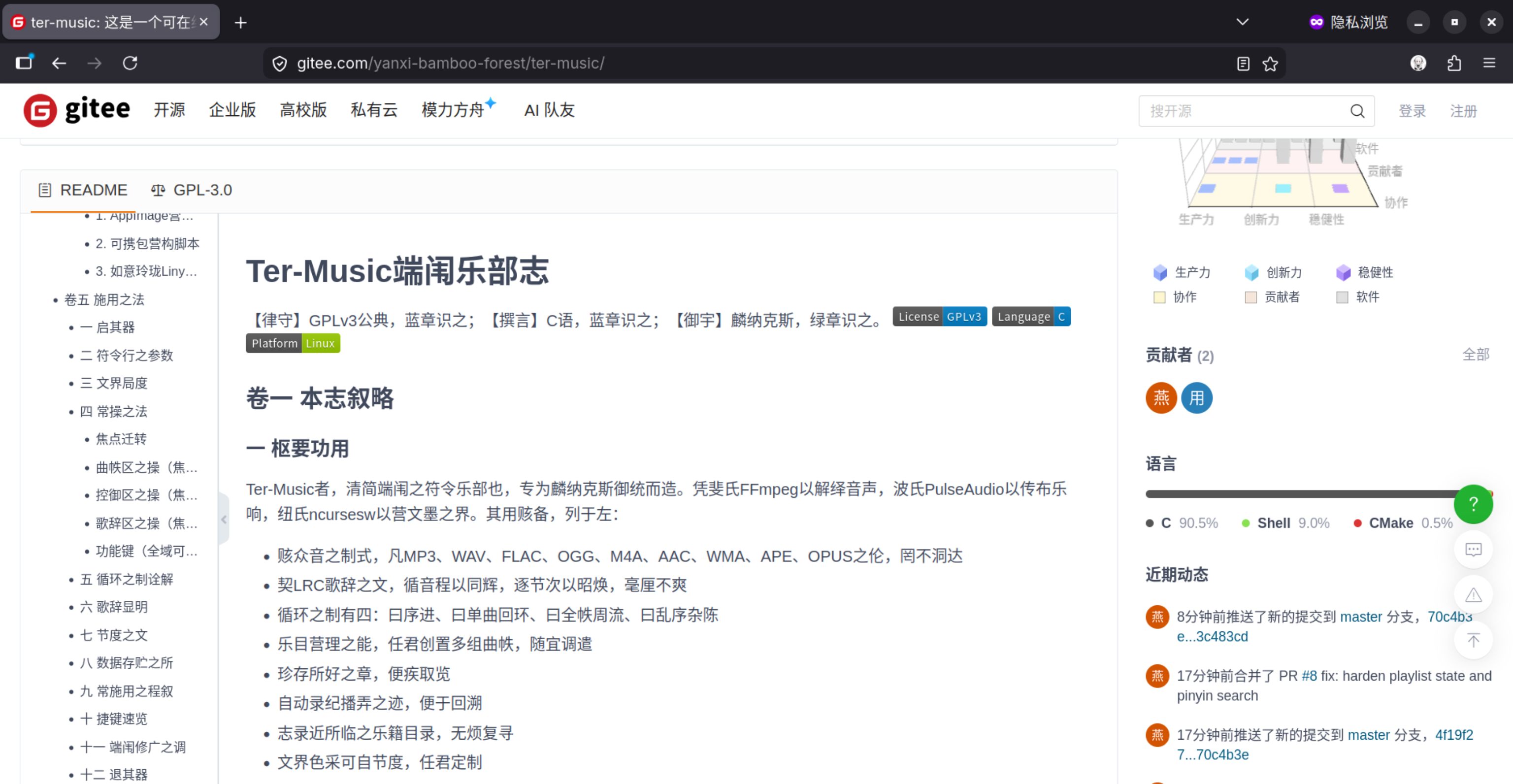Switch to the GPL-3.0 tab
This screenshot has width=1513, height=784.
pos(192,190)
